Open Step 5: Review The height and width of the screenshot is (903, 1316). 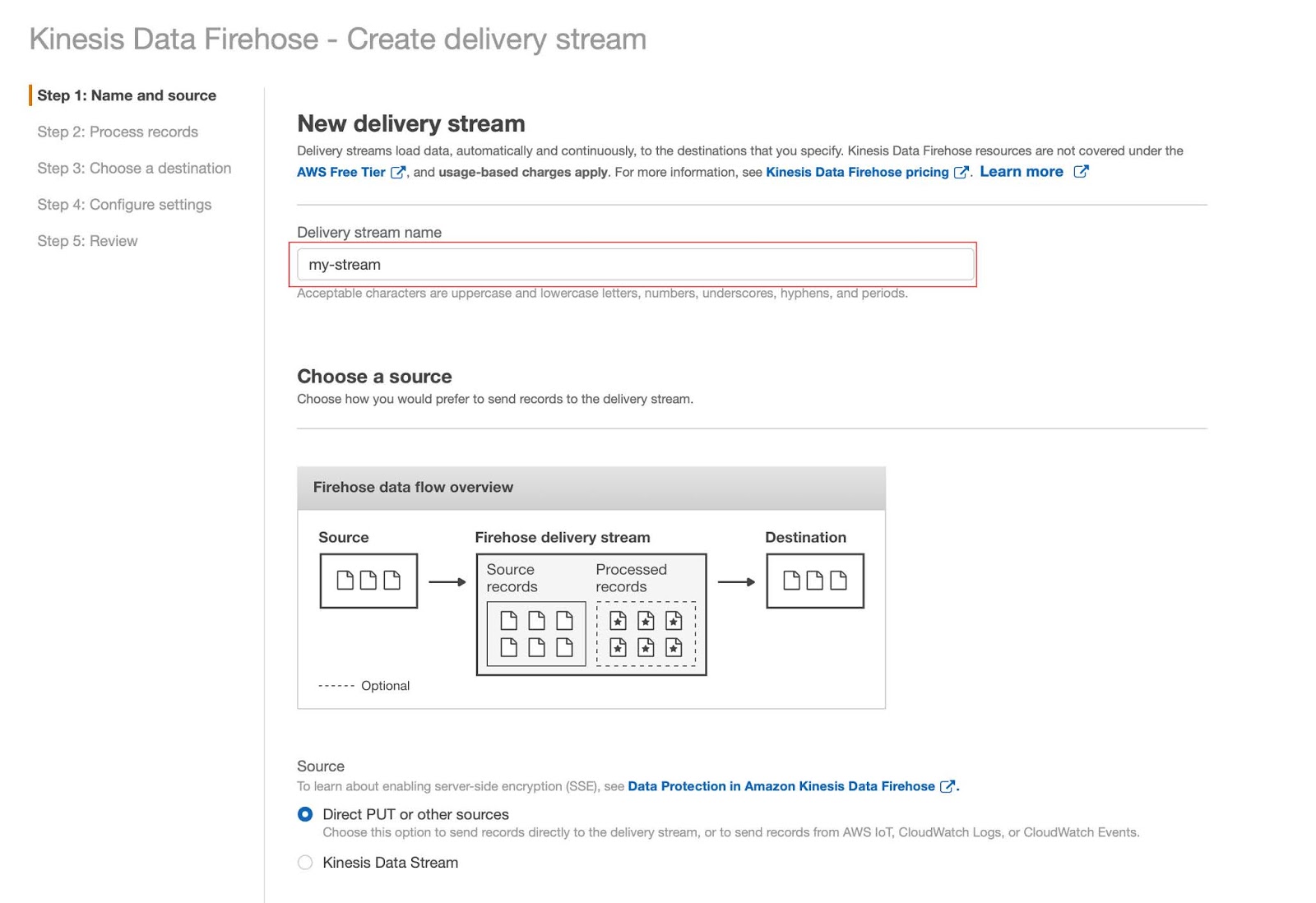tap(87, 241)
